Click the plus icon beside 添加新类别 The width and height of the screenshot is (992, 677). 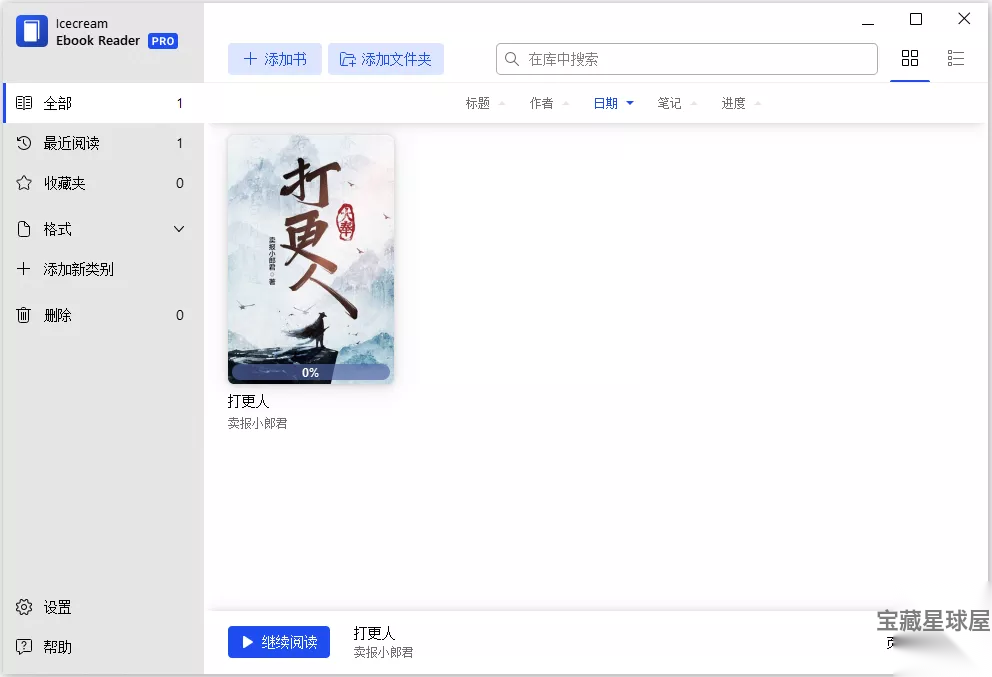(x=23, y=269)
